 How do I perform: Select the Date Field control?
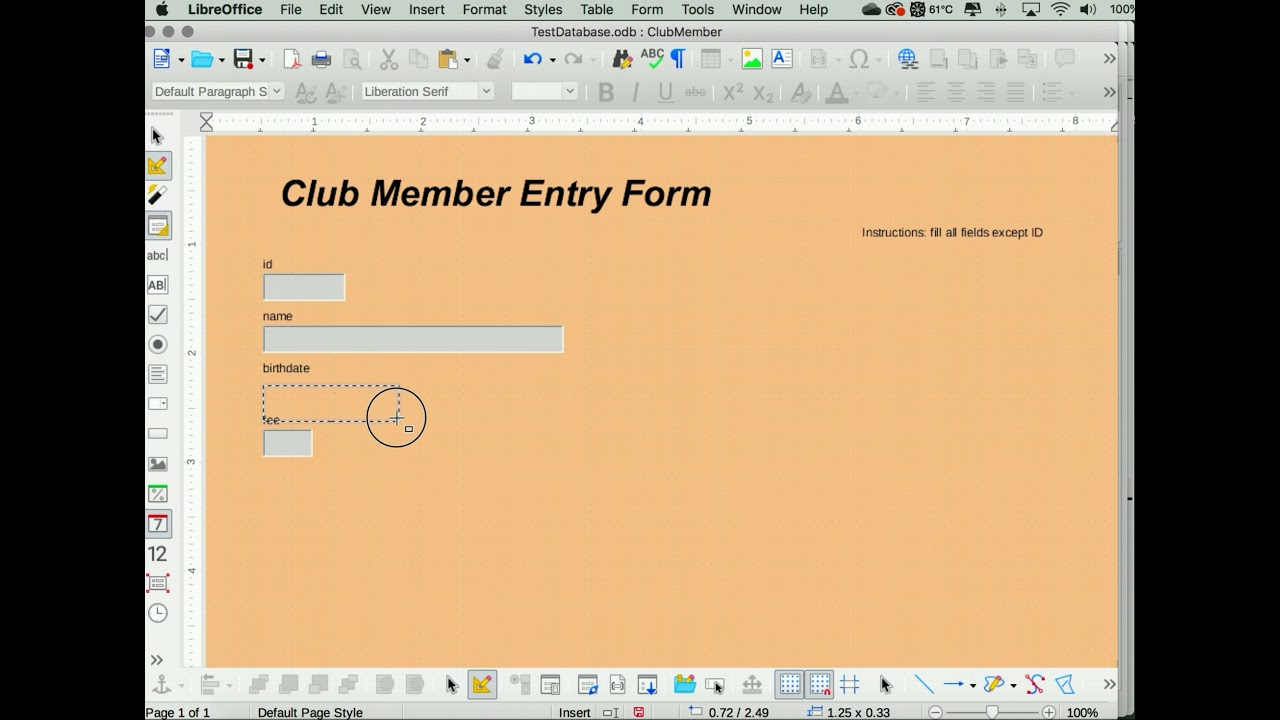(x=158, y=524)
